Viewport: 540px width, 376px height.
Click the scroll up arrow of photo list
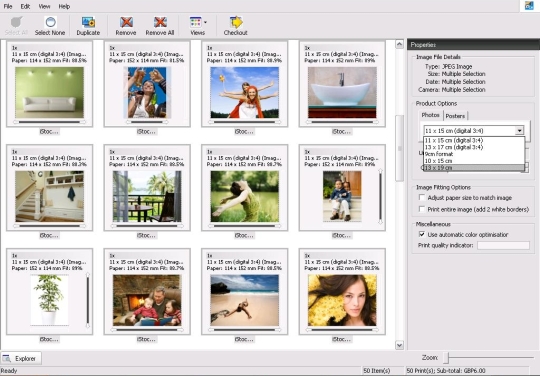399,44
